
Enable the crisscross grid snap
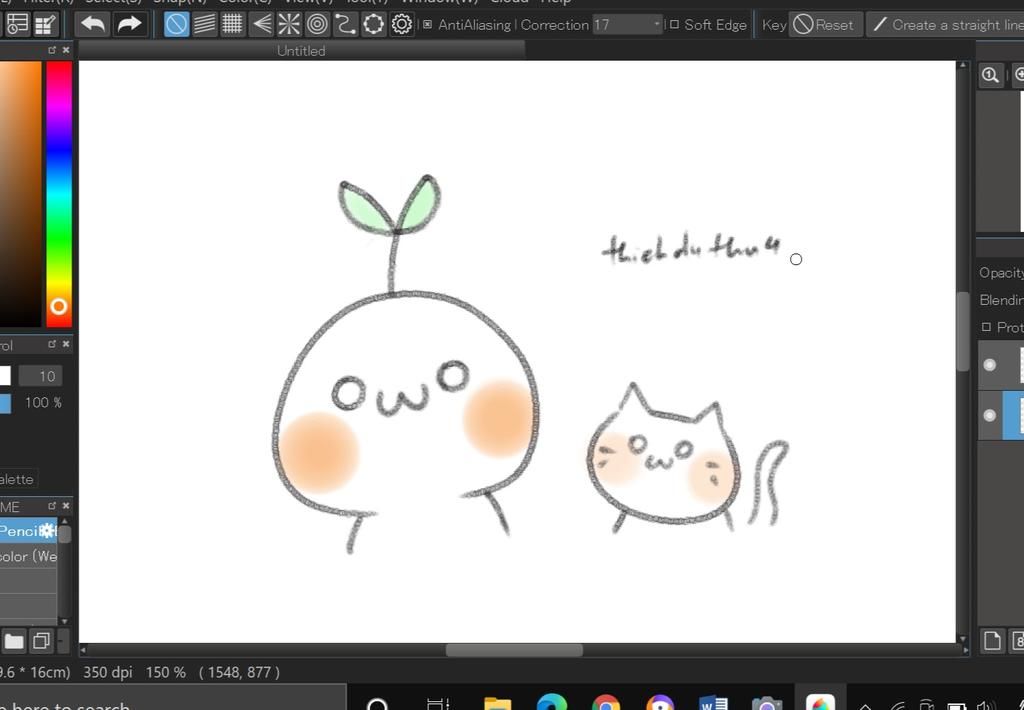[232, 25]
